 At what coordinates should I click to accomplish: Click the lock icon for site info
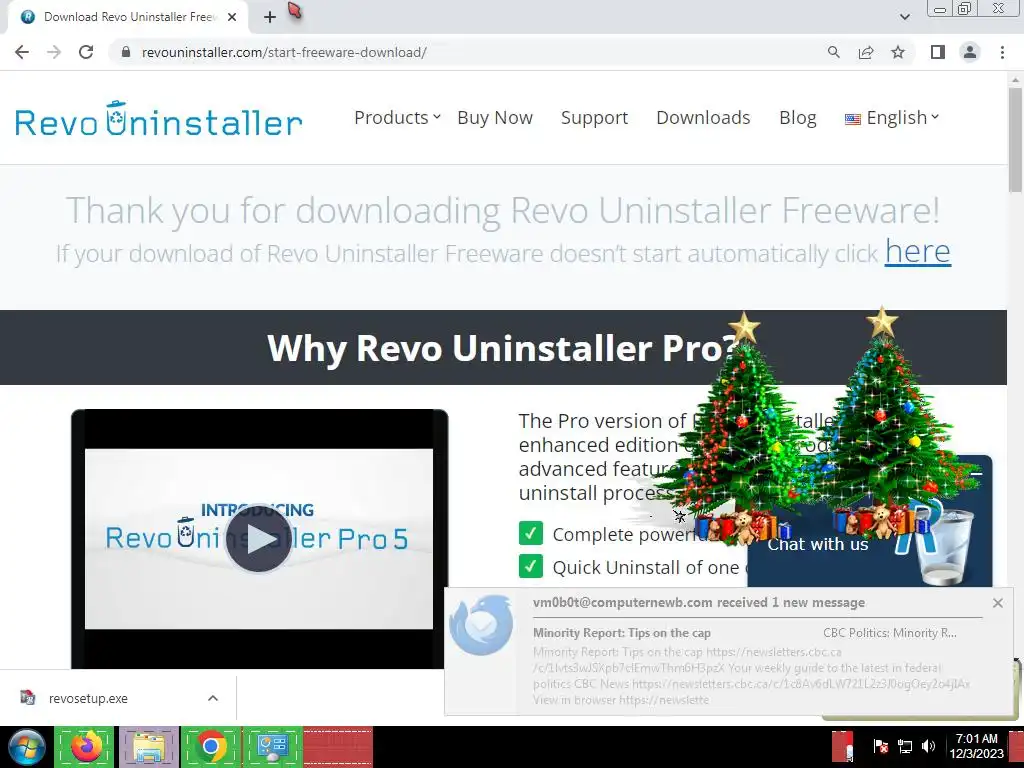126,52
